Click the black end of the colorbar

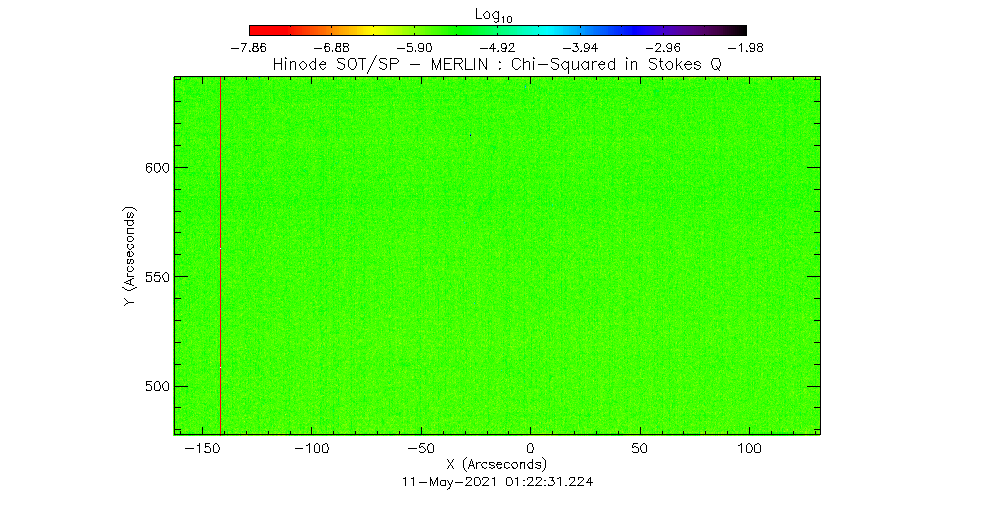[x=739, y=30]
